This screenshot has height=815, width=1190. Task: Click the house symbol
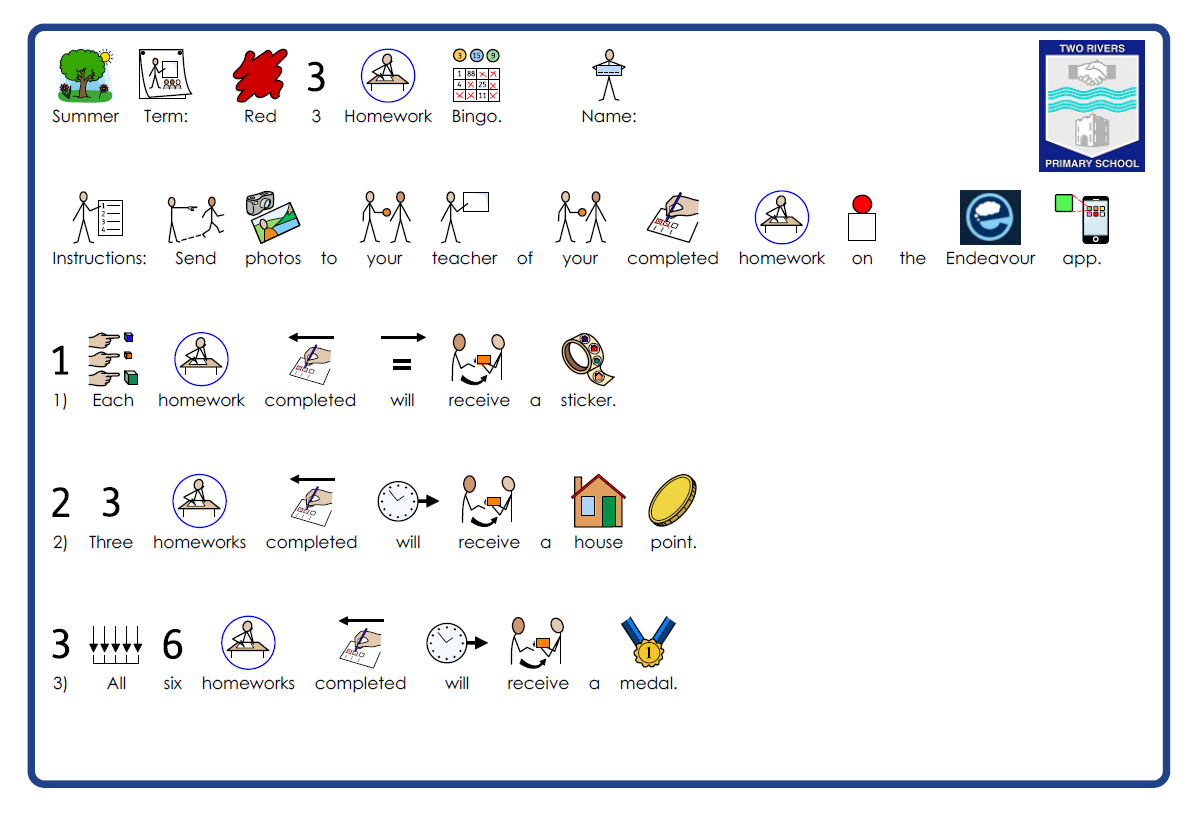[598, 501]
